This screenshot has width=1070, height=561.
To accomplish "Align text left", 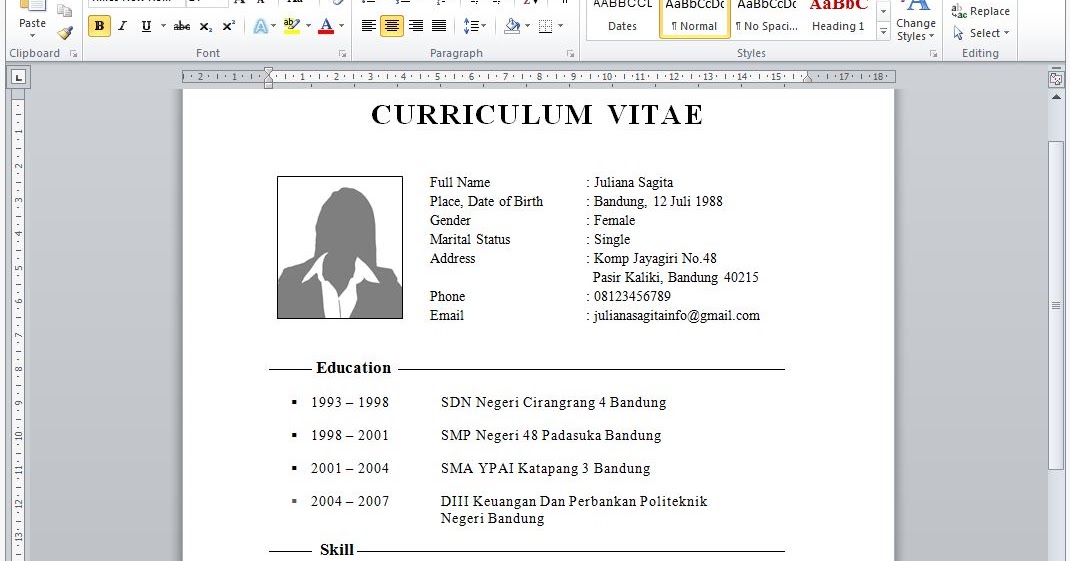I will coord(368,26).
